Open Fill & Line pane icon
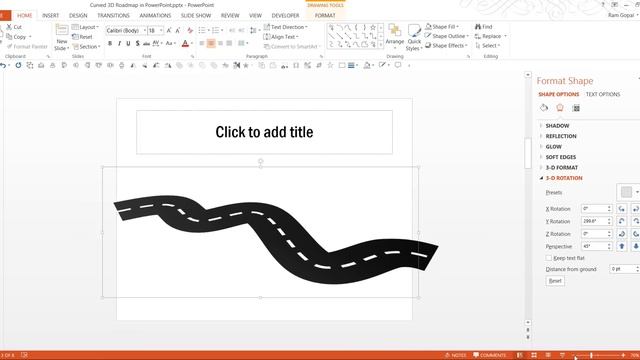640x360 pixels. (x=544, y=108)
